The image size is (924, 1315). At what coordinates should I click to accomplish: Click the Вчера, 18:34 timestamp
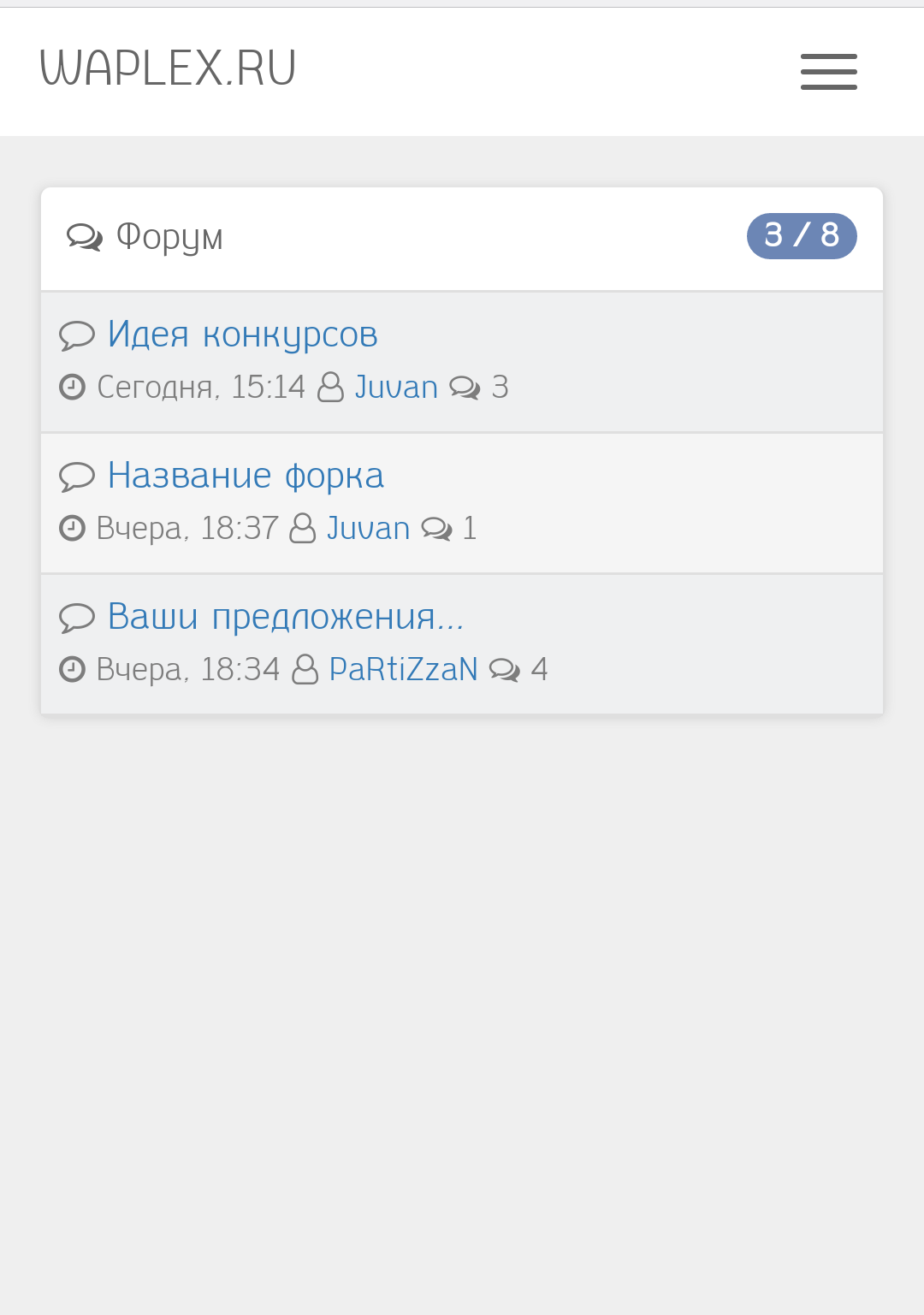point(188,670)
